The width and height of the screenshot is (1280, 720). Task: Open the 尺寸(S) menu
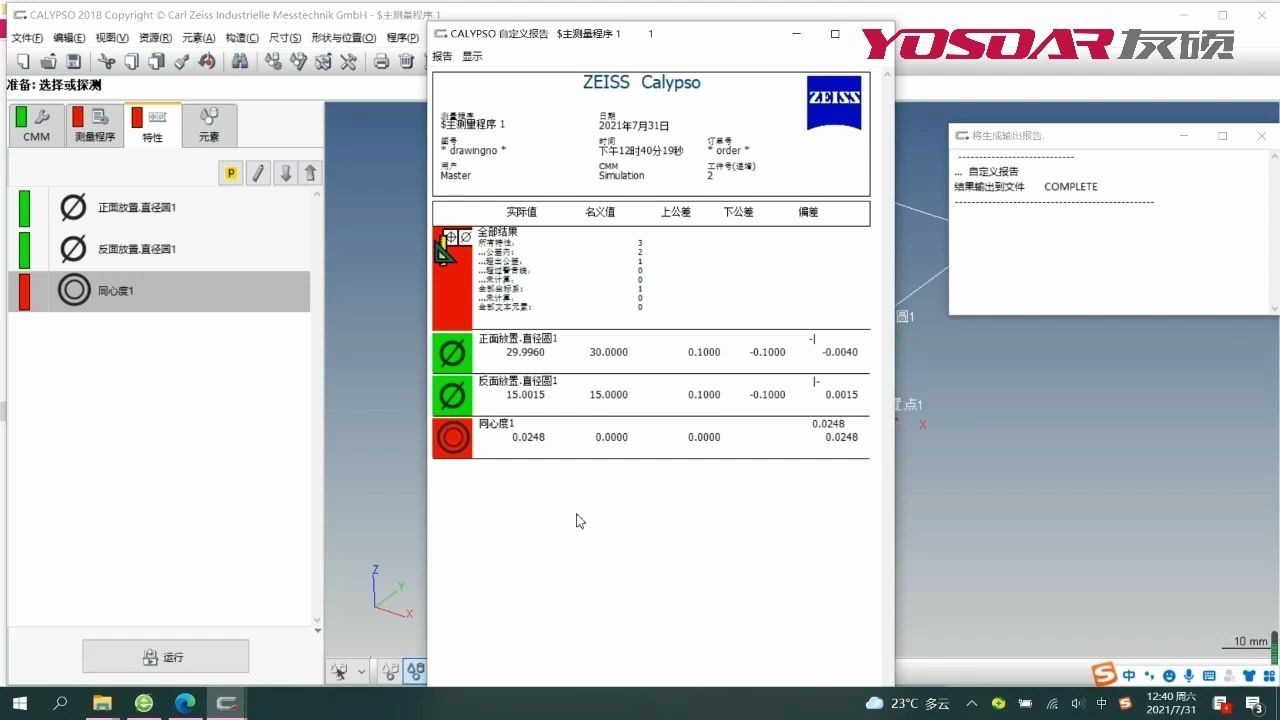pos(285,38)
